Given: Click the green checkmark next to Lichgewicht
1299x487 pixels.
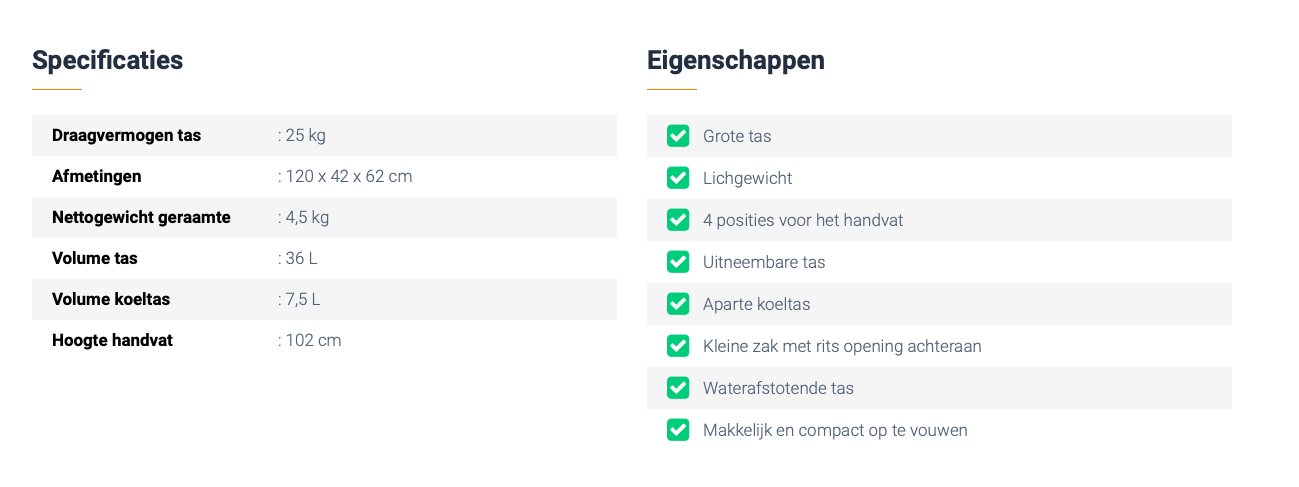Looking at the screenshot, I should click(678, 178).
